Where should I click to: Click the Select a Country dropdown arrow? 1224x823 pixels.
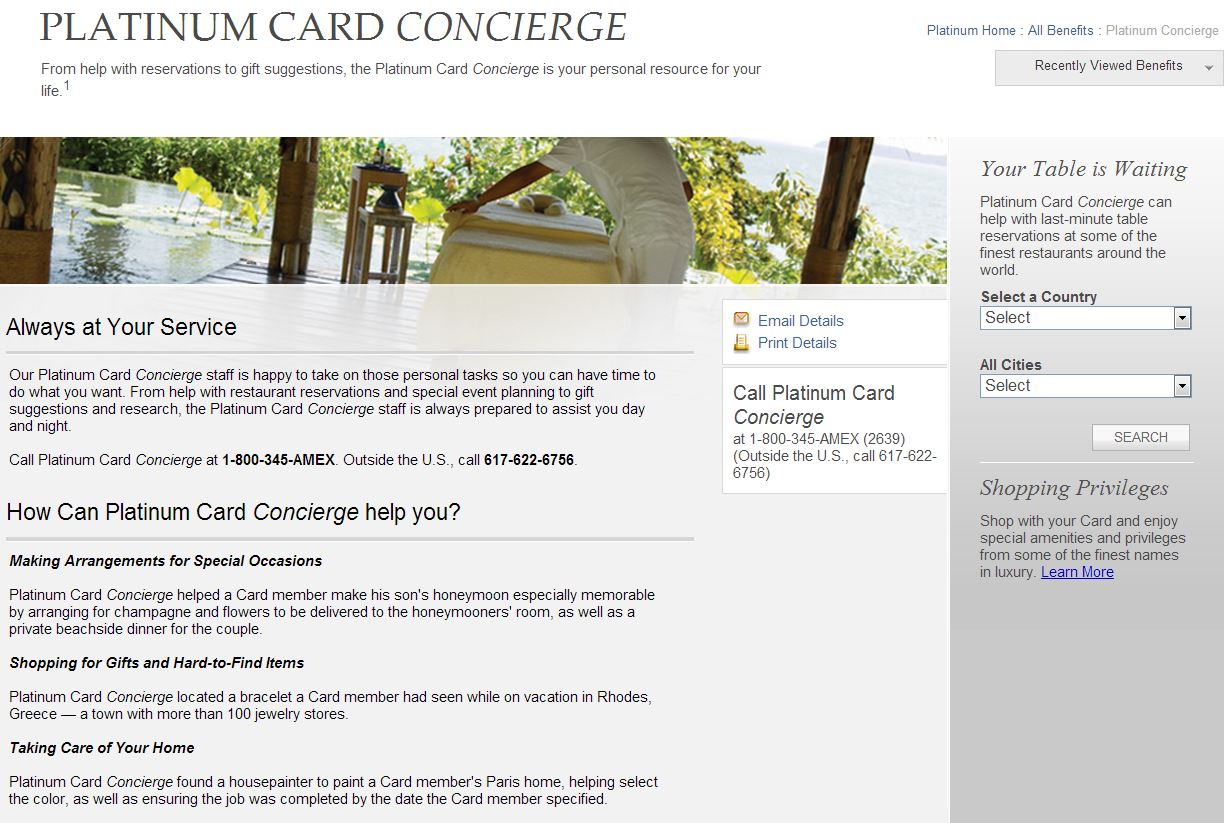click(x=1182, y=318)
